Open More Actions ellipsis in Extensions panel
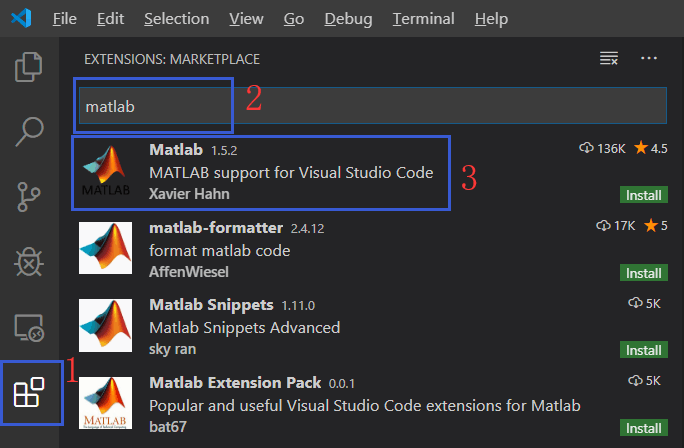This screenshot has height=448, width=684. pos(649,59)
